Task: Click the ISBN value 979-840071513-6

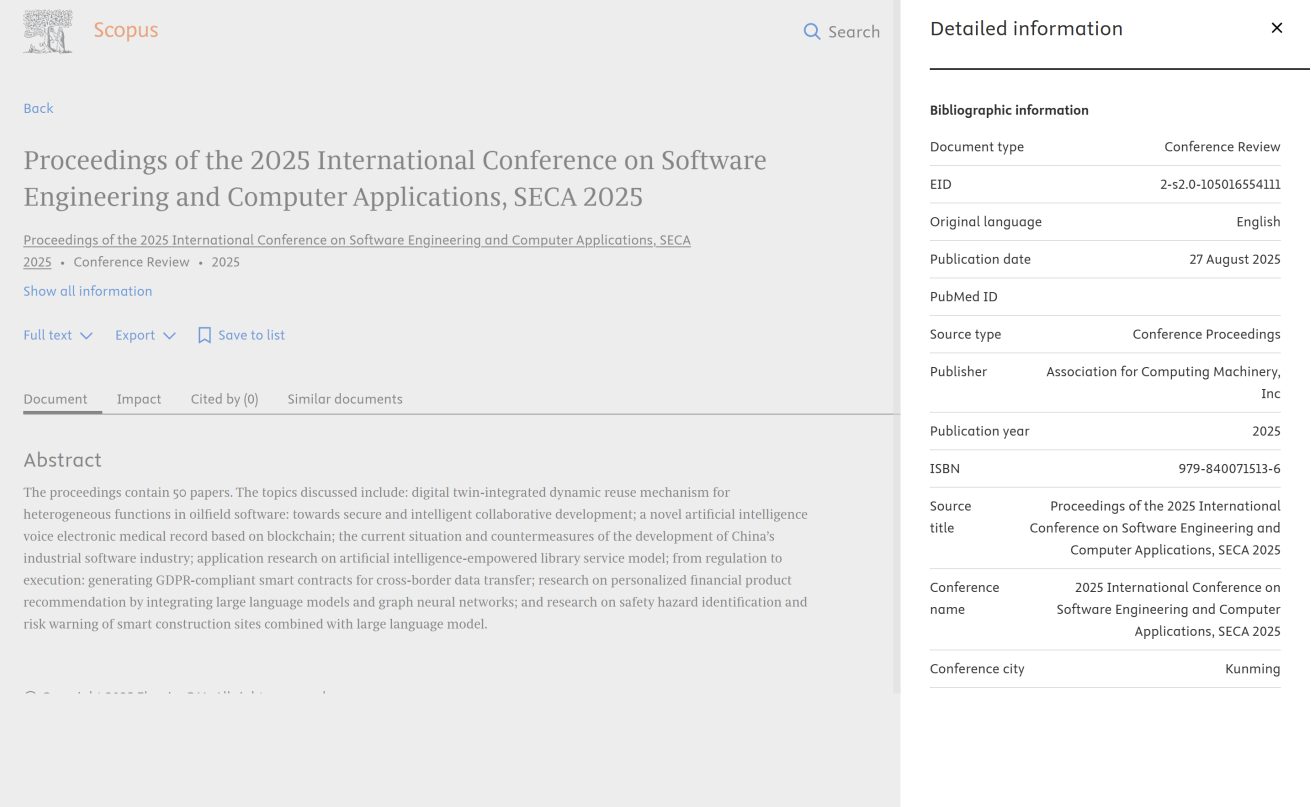Action: pos(1229,468)
